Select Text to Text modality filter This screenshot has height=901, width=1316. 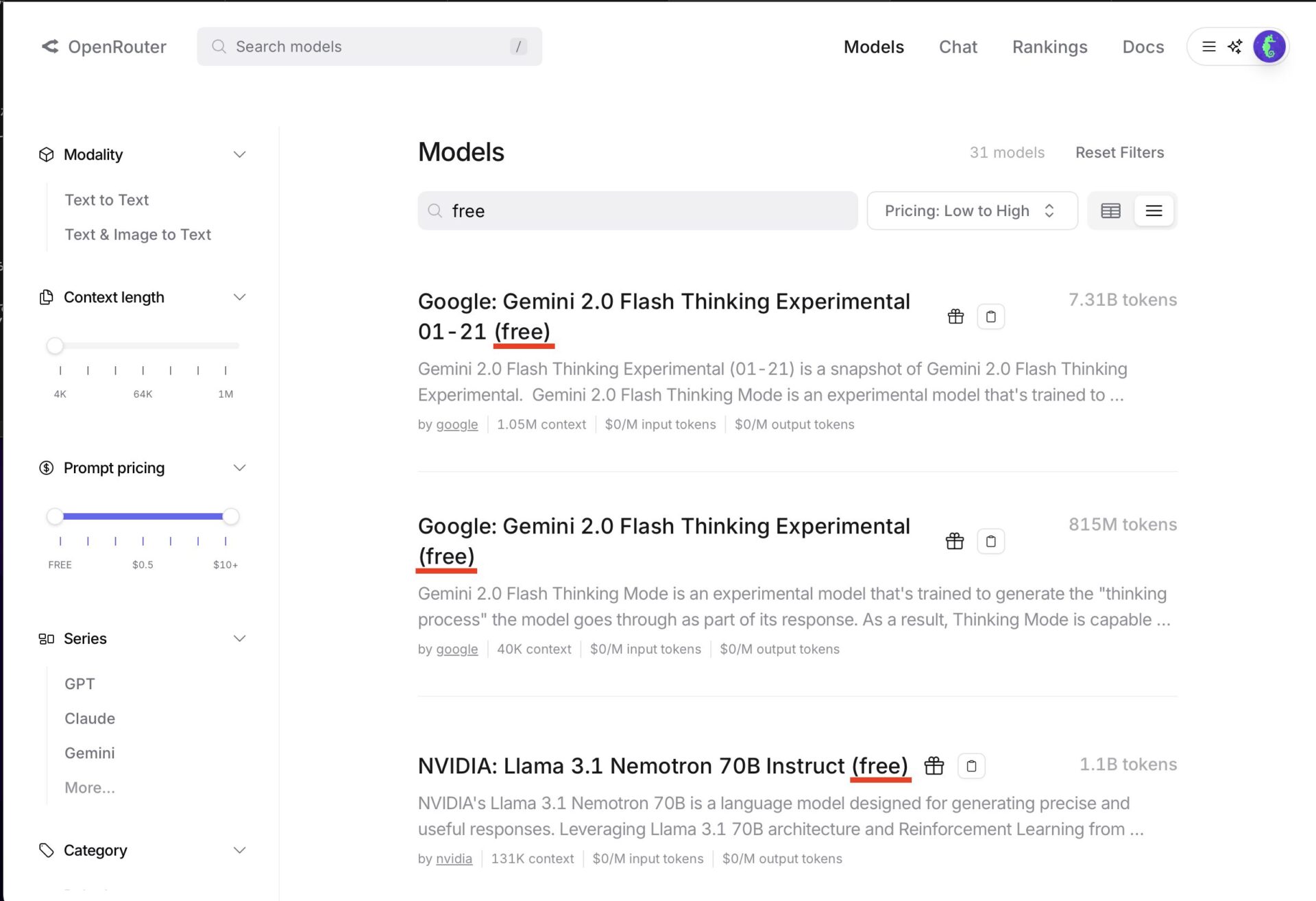pos(106,200)
